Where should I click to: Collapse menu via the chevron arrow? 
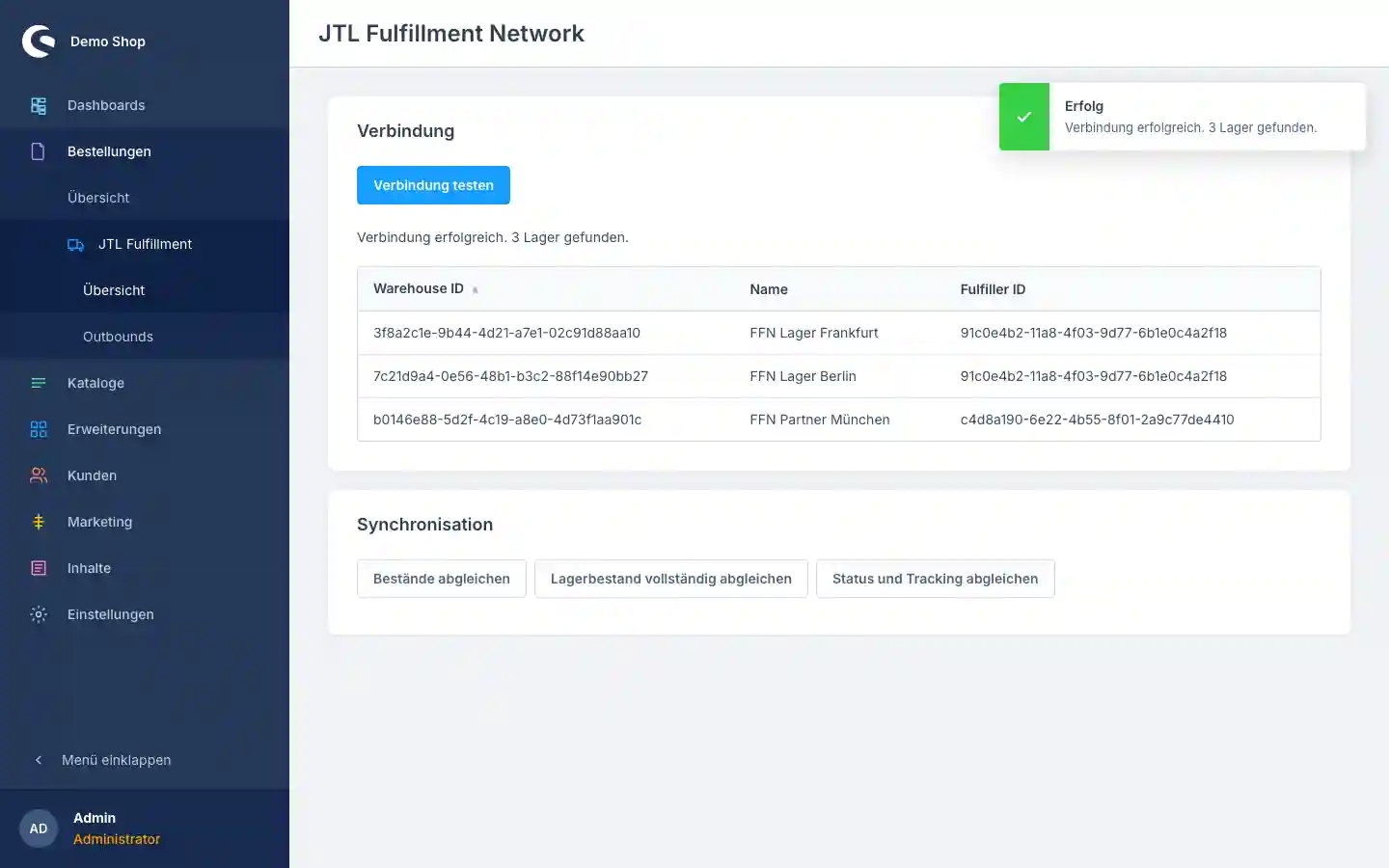tap(39, 760)
